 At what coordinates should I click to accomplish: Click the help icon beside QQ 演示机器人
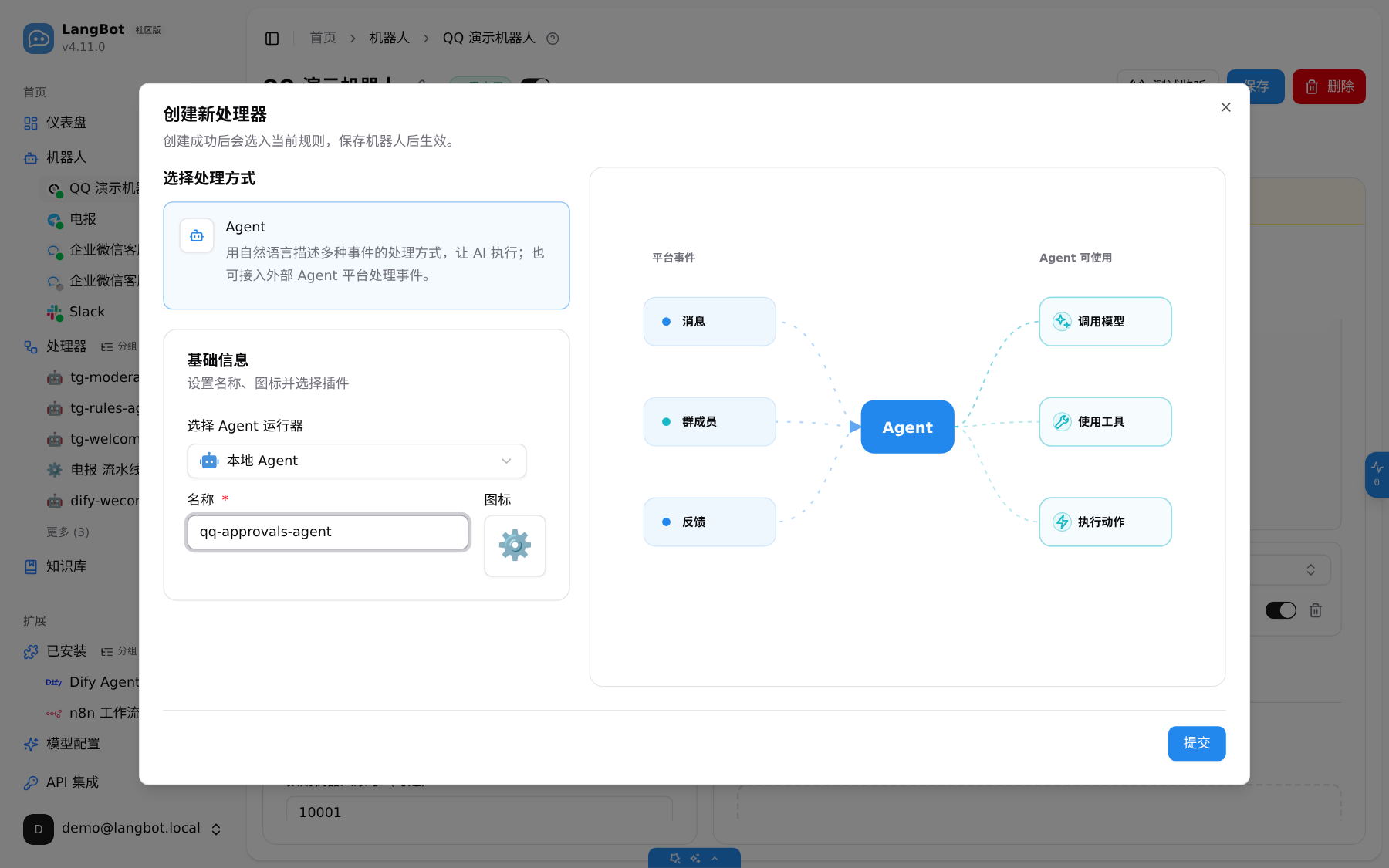pyautogui.click(x=553, y=39)
